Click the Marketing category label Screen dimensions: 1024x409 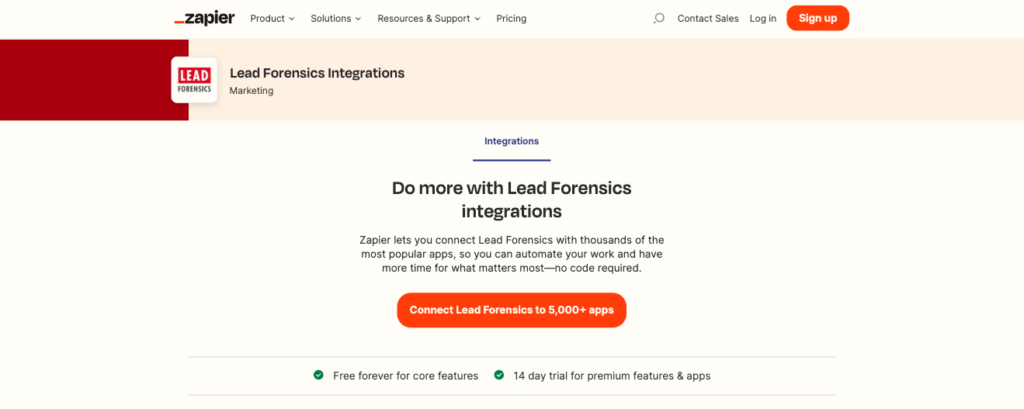tap(251, 91)
